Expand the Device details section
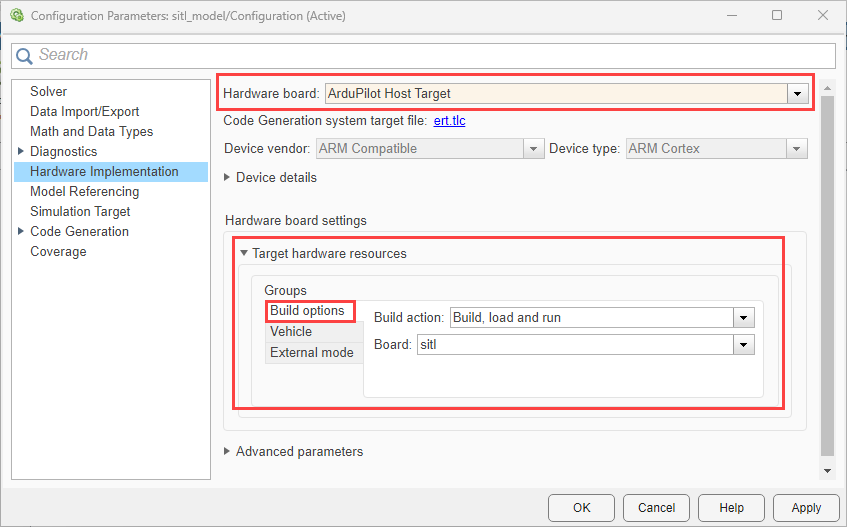847x527 pixels. tap(227, 177)
